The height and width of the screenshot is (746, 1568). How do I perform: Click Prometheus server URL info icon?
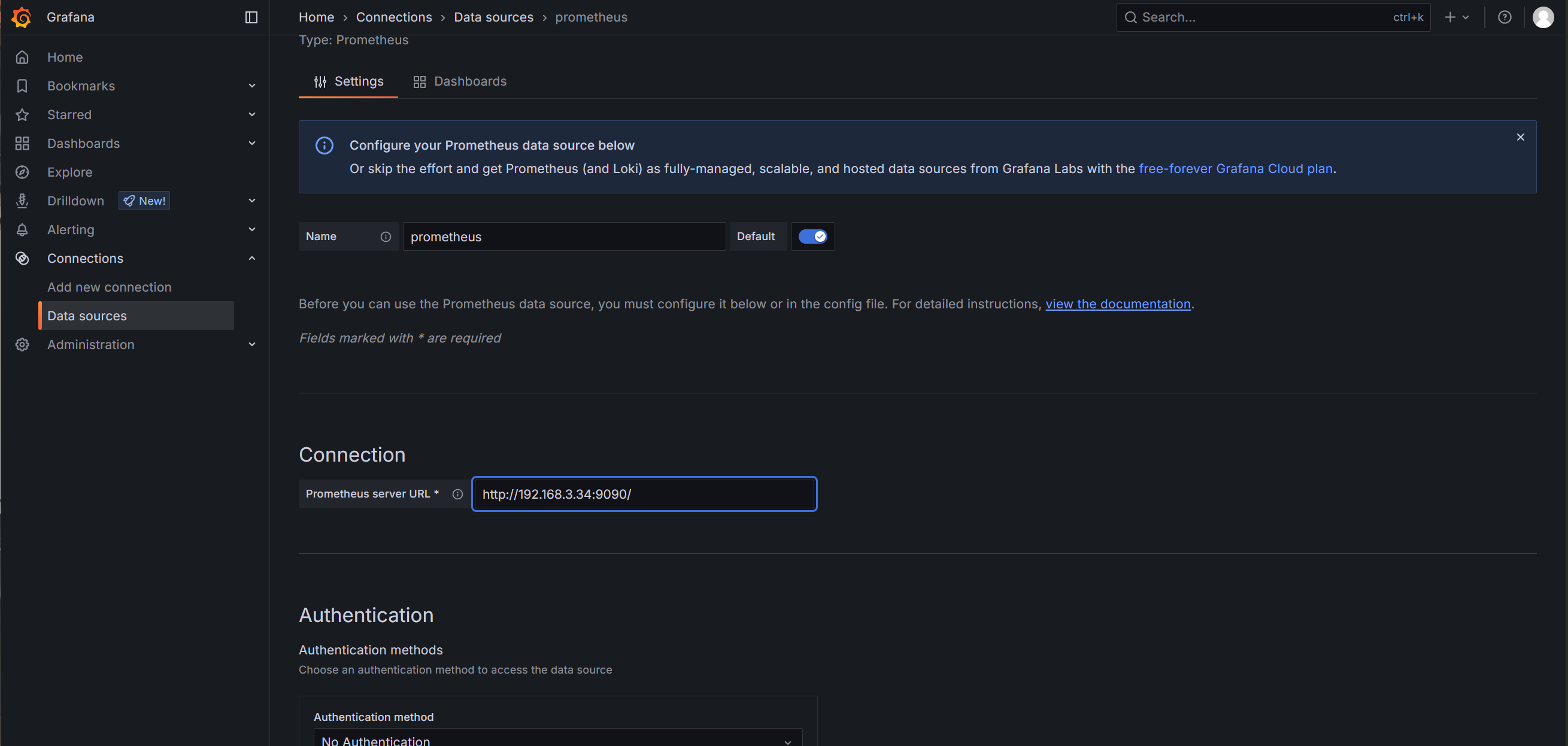pos(457,494)
